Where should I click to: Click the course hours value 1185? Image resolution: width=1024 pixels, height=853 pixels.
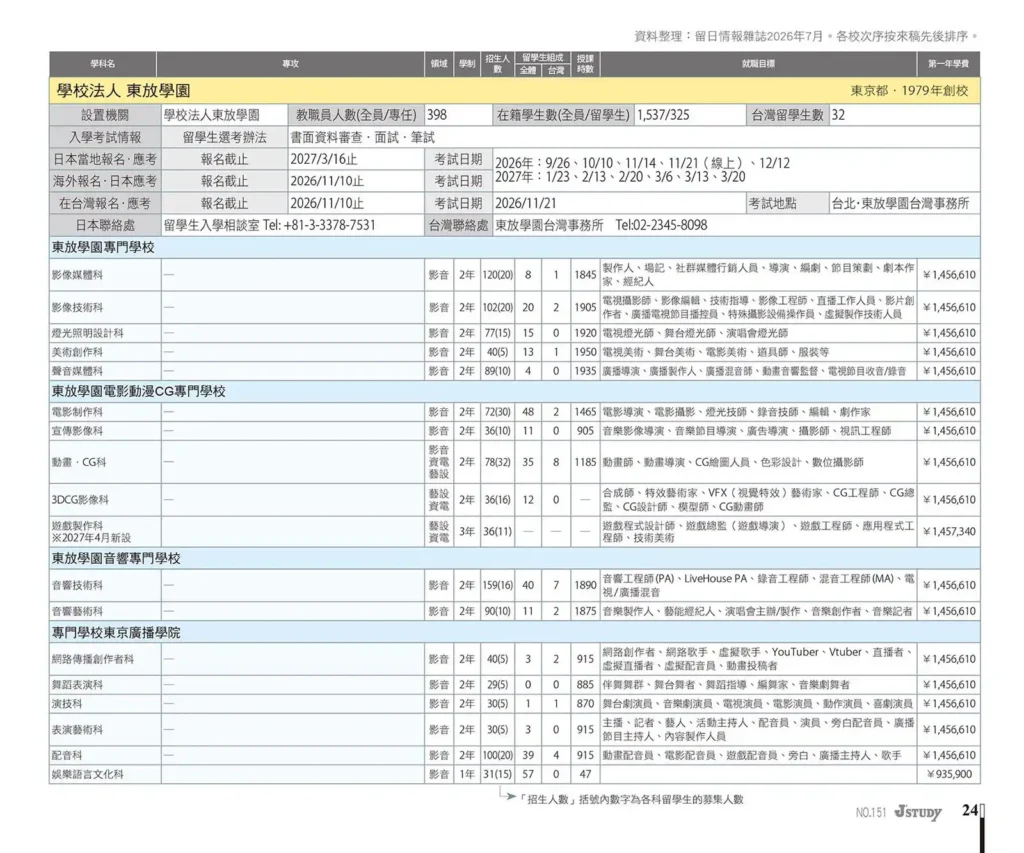click(585, 462)
